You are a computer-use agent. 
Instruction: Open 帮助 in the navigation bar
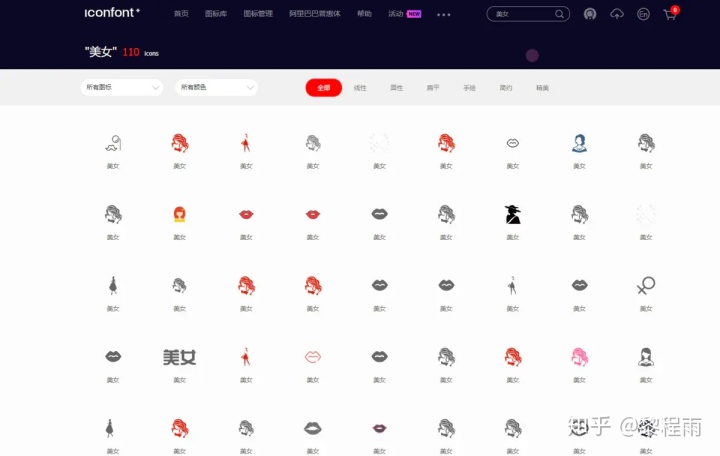click(364, 14)
